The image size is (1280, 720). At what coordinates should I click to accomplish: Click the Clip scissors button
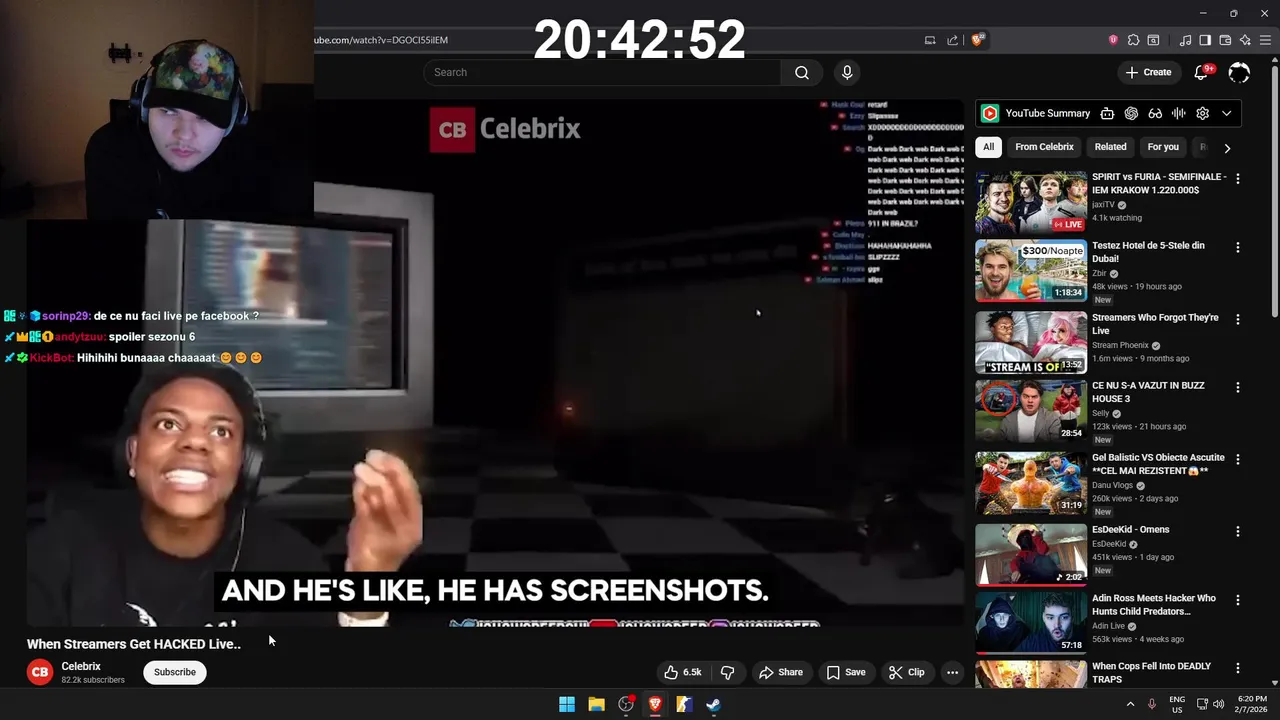pyautogui.click(x=907, y=672)
